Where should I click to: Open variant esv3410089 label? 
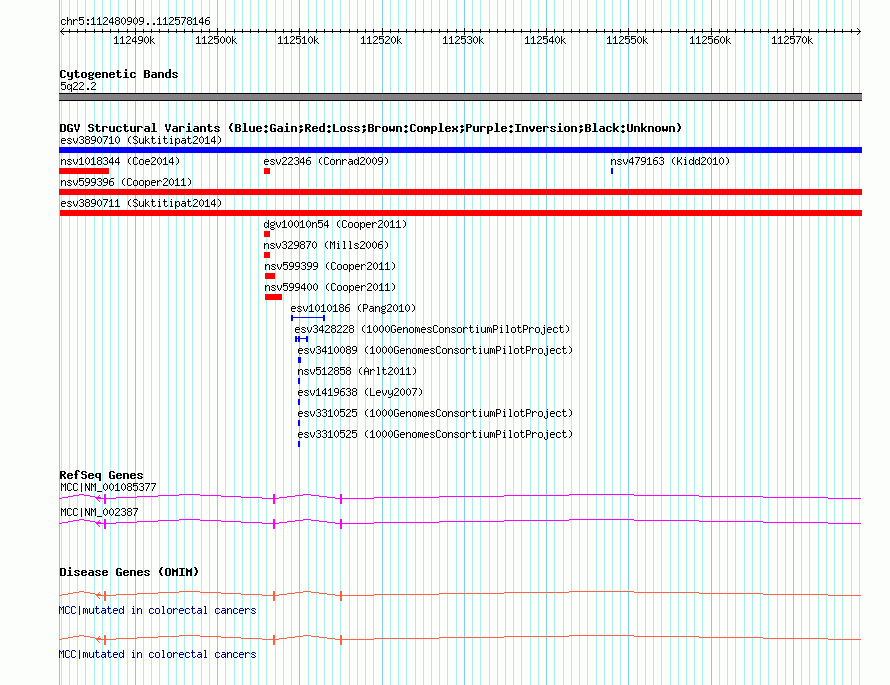435,350
